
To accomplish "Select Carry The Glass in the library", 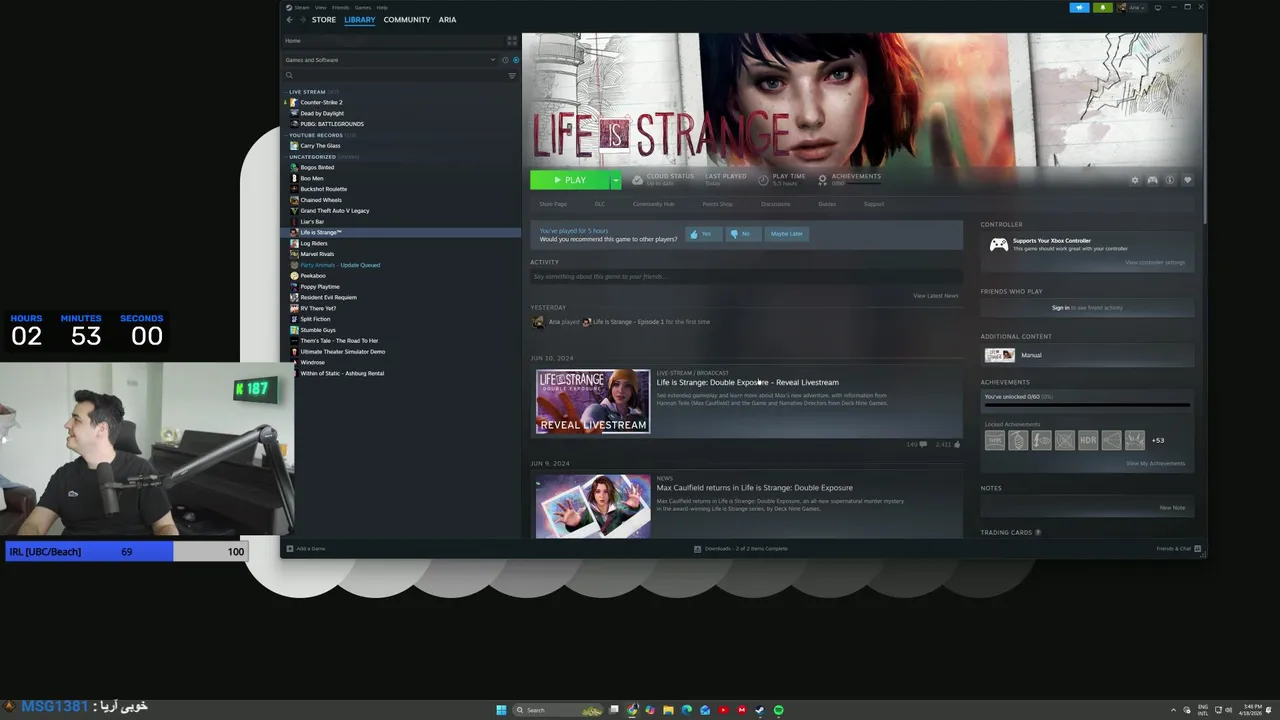I will tap(320, 146).
